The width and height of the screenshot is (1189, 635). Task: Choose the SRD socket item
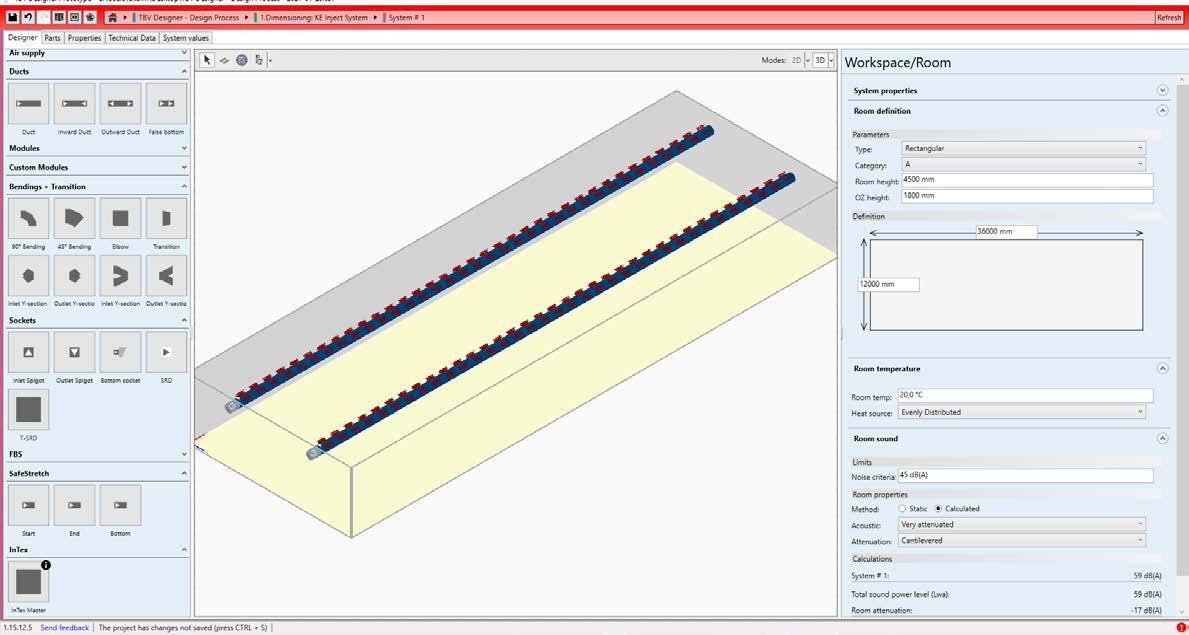click(166, 352)
